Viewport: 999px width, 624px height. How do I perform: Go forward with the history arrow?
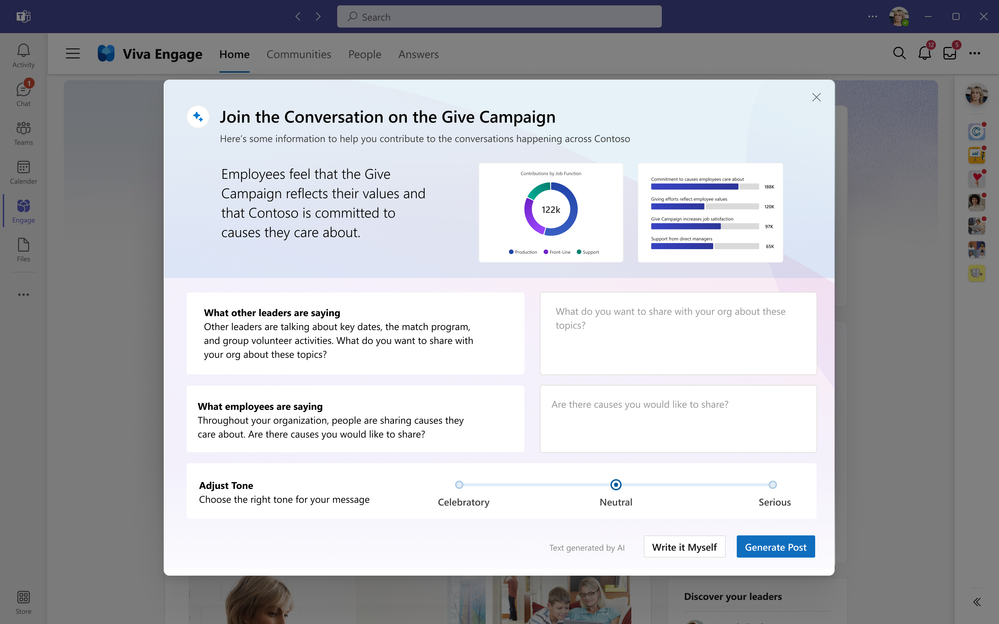tap(318, 17)
